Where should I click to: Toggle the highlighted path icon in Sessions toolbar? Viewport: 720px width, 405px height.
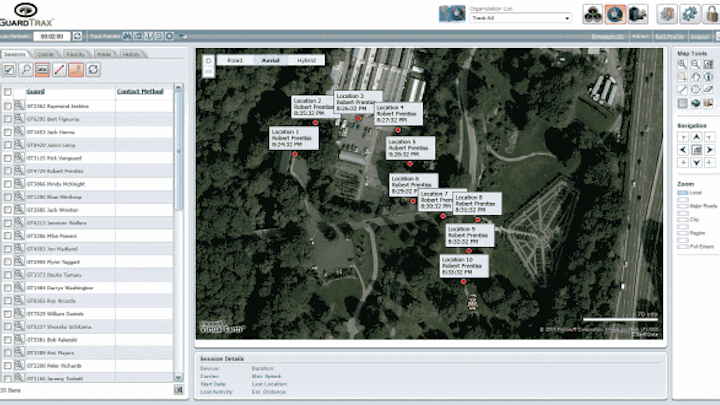76,70
